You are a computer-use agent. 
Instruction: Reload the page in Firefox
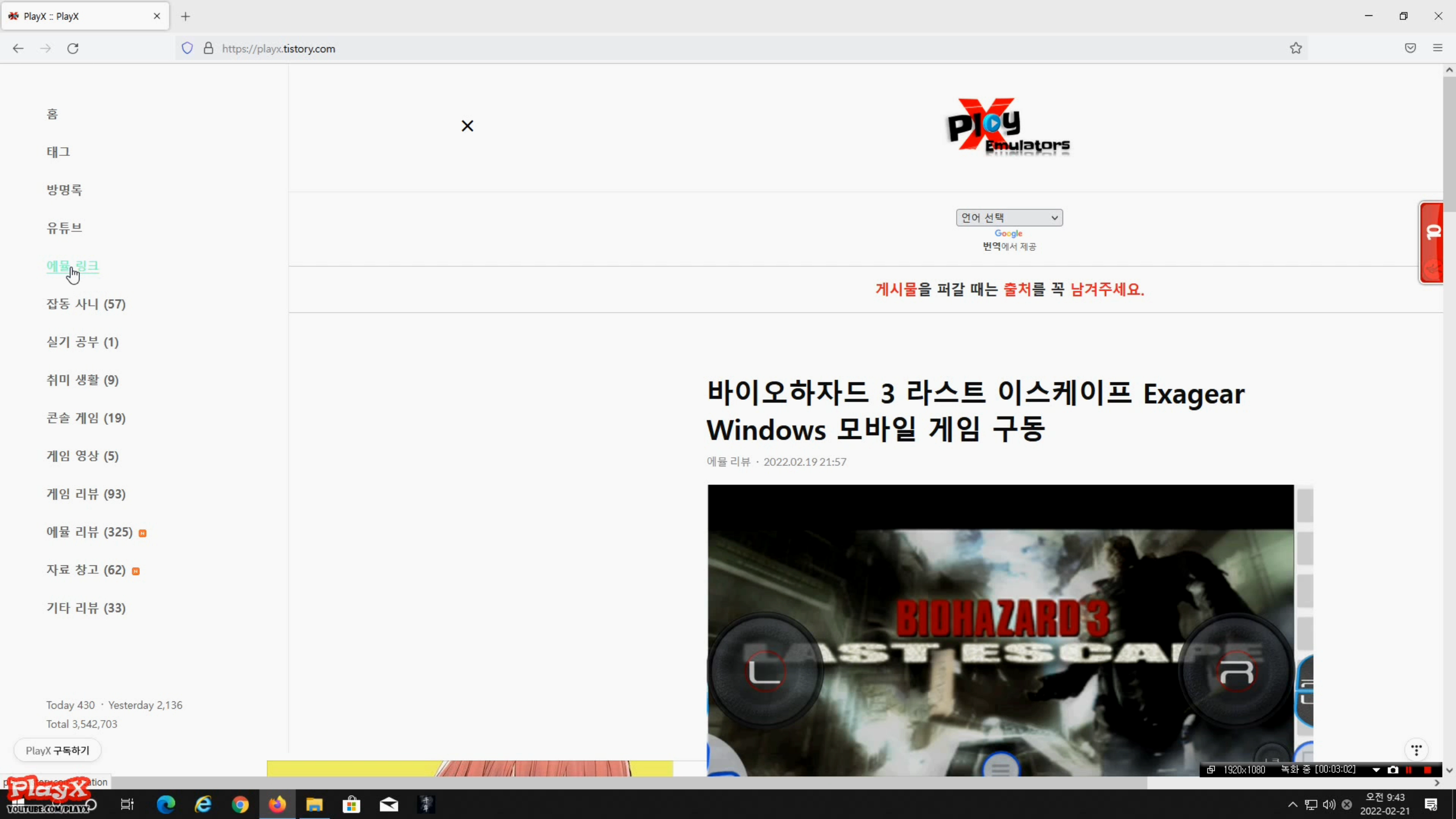tap(73, 48)
